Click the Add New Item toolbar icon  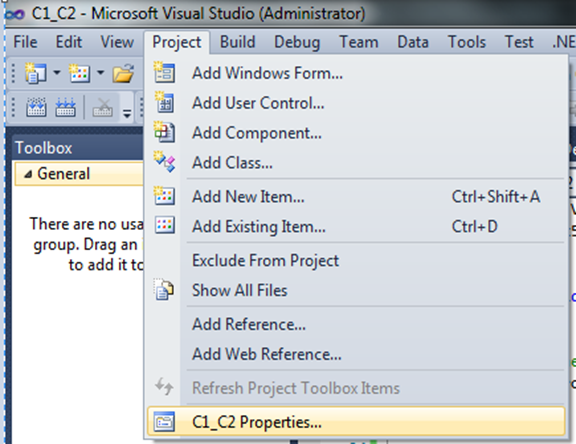pos(80,73)
